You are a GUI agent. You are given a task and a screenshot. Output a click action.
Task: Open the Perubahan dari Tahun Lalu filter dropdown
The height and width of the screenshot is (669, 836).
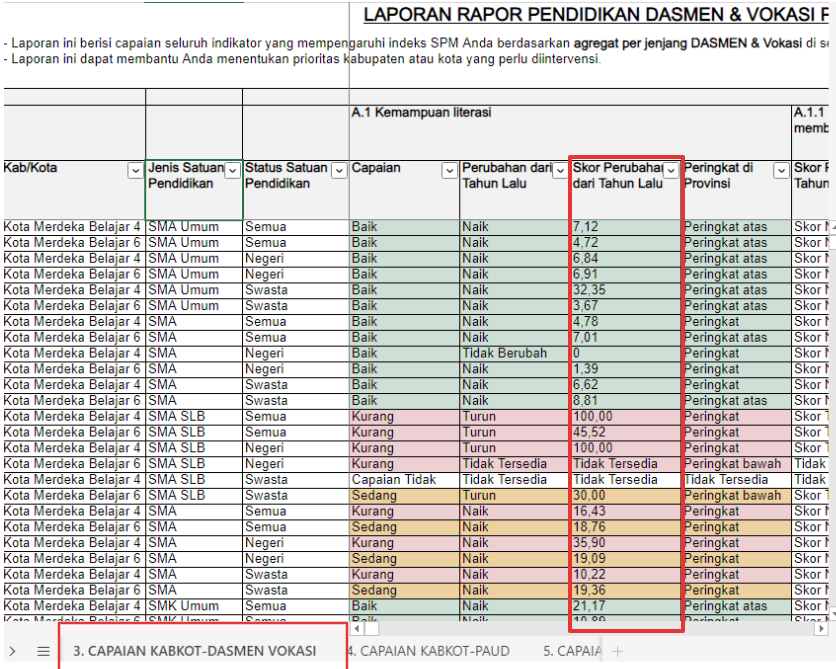coord(560,171)
